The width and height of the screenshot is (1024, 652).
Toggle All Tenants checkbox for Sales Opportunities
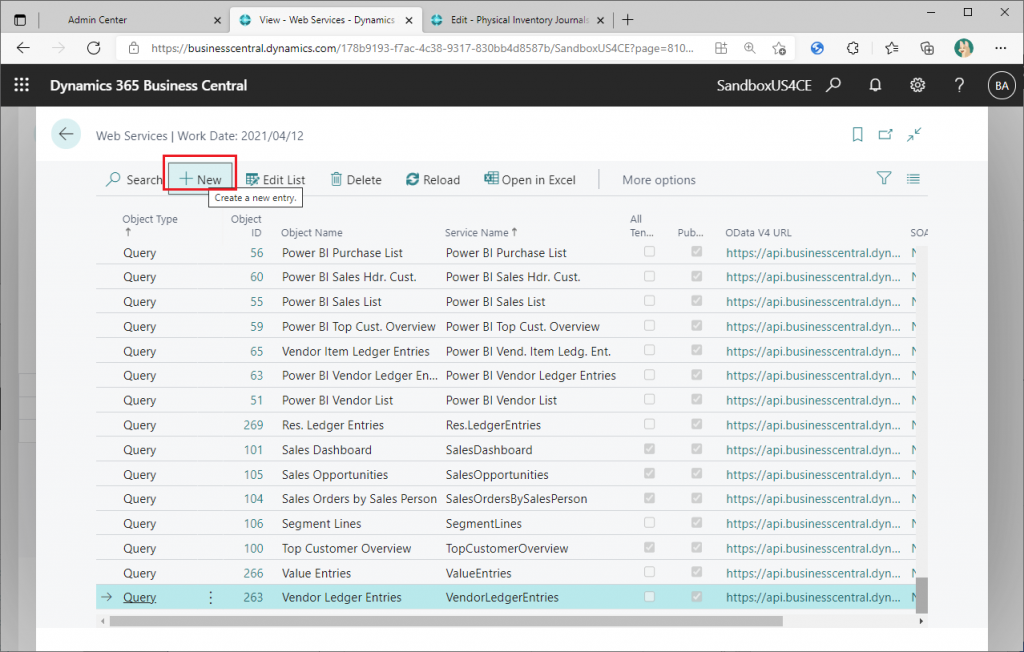(649, 473)
